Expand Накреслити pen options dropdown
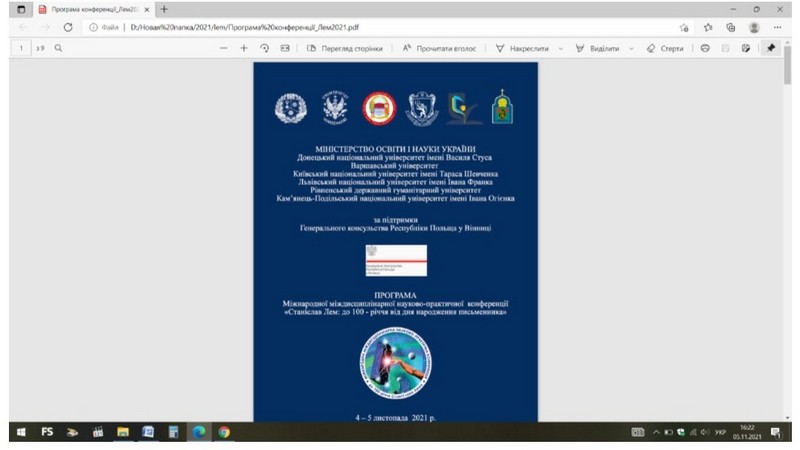This screenshot has height=450, width=800. click(561, 48)
